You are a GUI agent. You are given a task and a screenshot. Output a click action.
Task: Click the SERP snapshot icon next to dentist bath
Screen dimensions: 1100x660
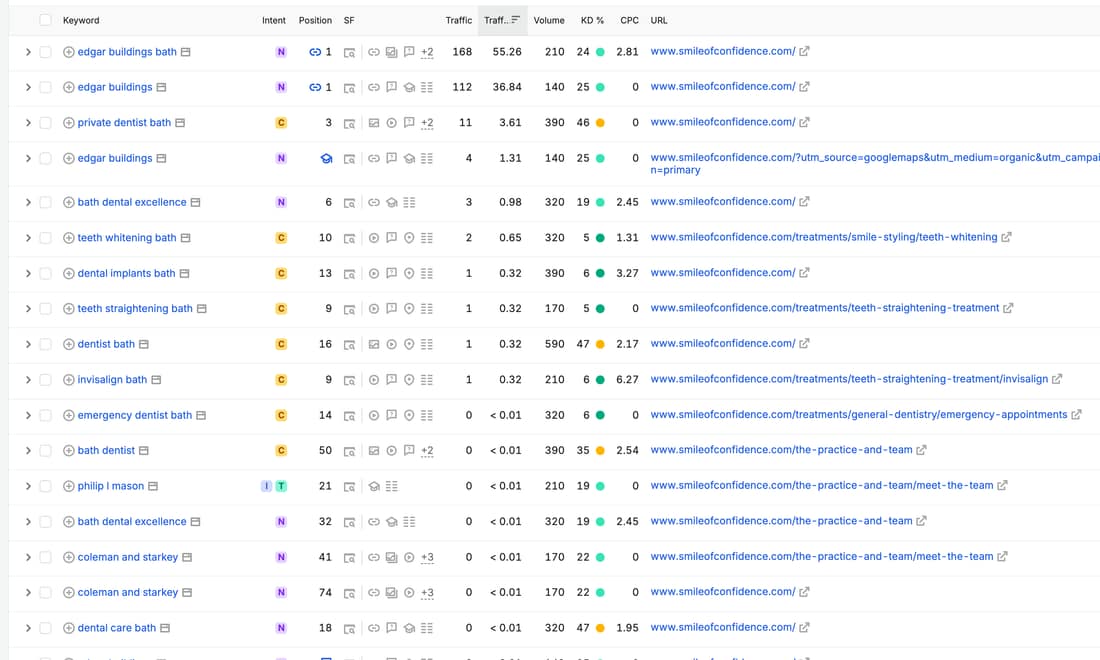coord(349,344)
